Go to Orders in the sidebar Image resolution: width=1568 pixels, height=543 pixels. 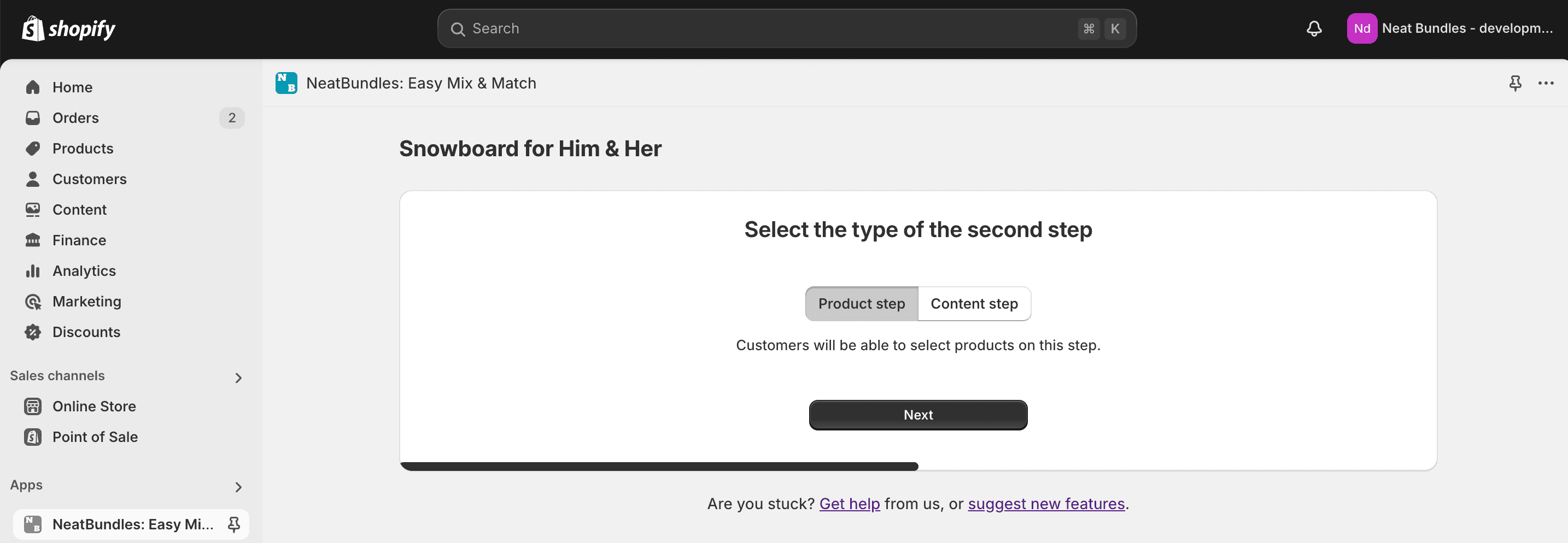coord(131,118)
